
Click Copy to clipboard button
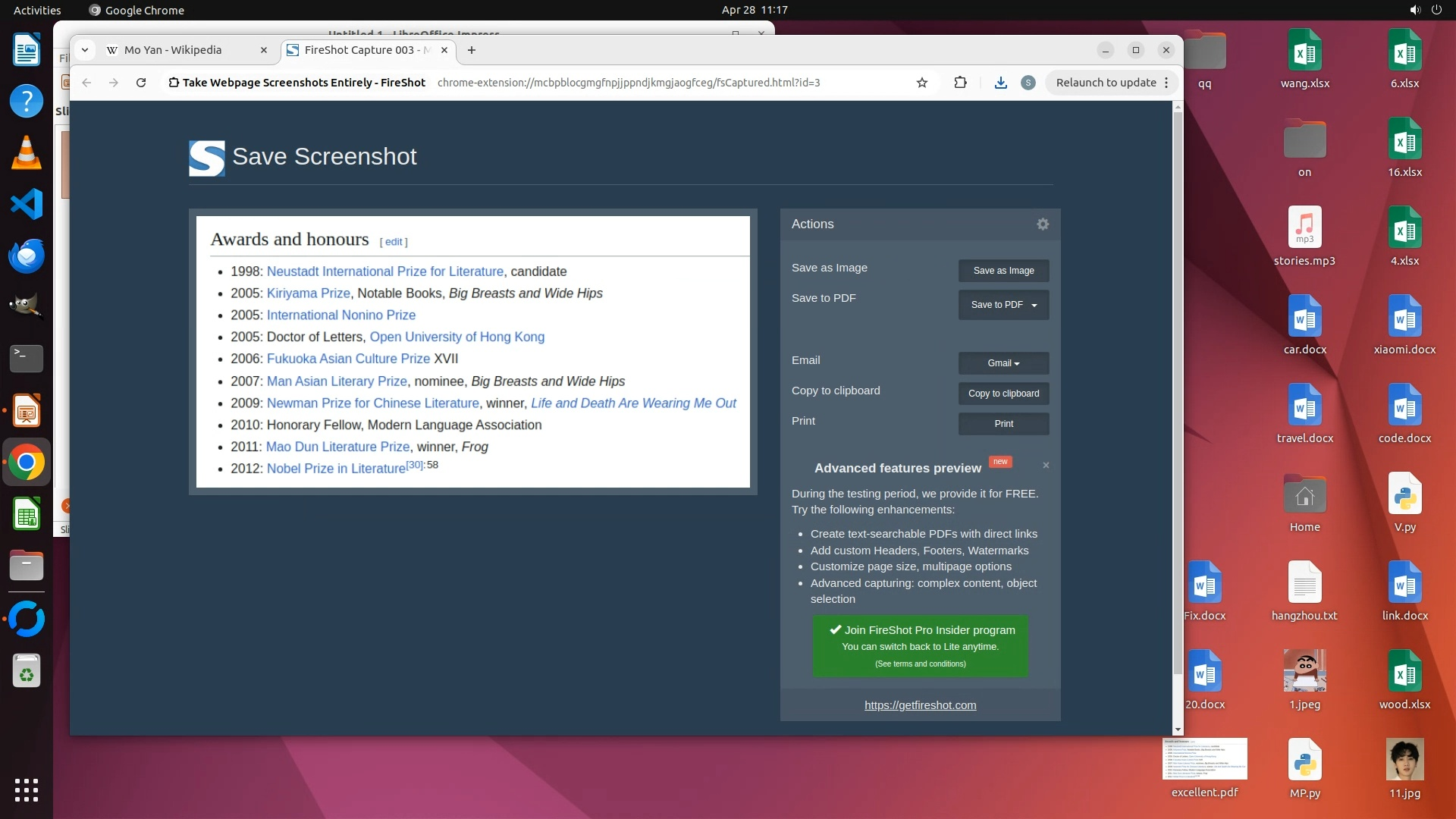[1003, 394]
